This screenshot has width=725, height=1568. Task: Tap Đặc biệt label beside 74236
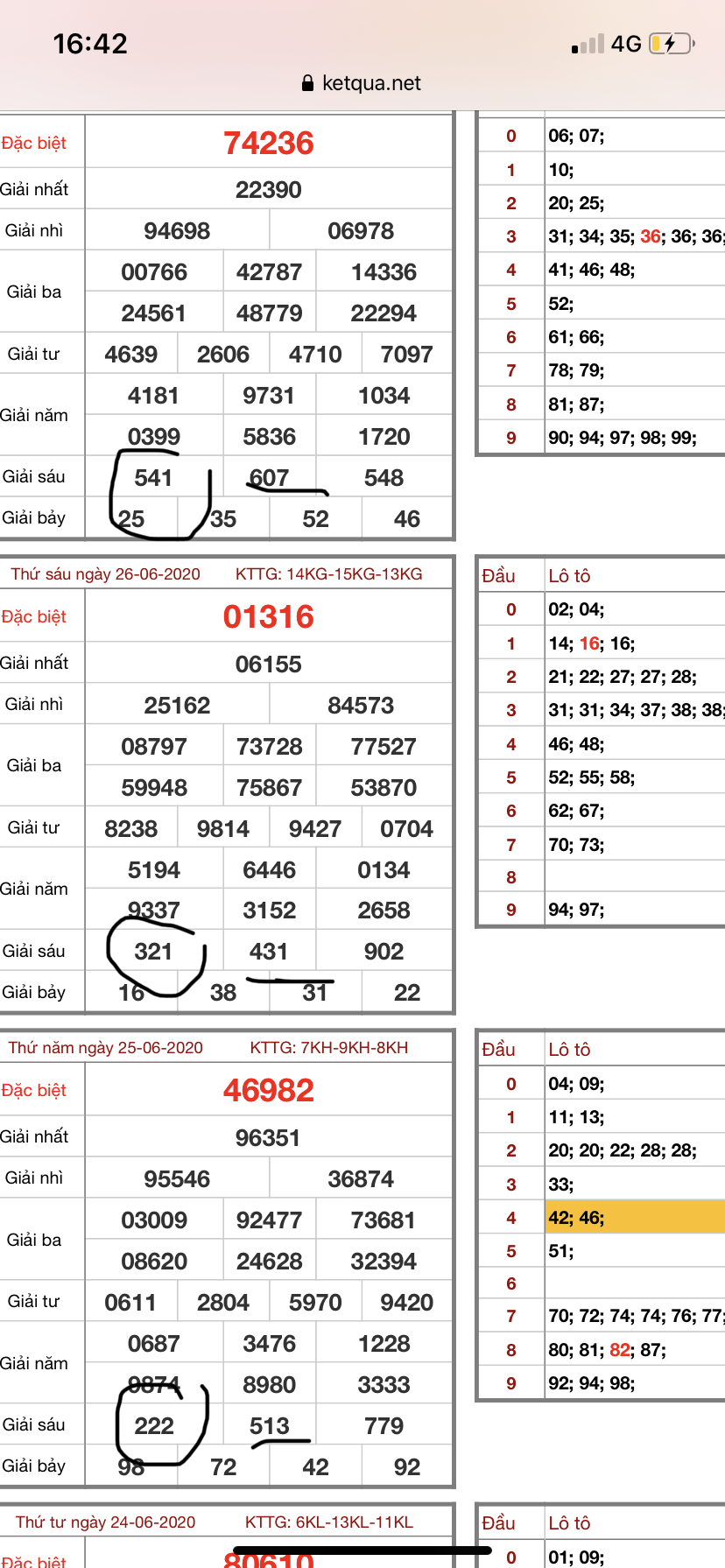click(x=33, y=143)
